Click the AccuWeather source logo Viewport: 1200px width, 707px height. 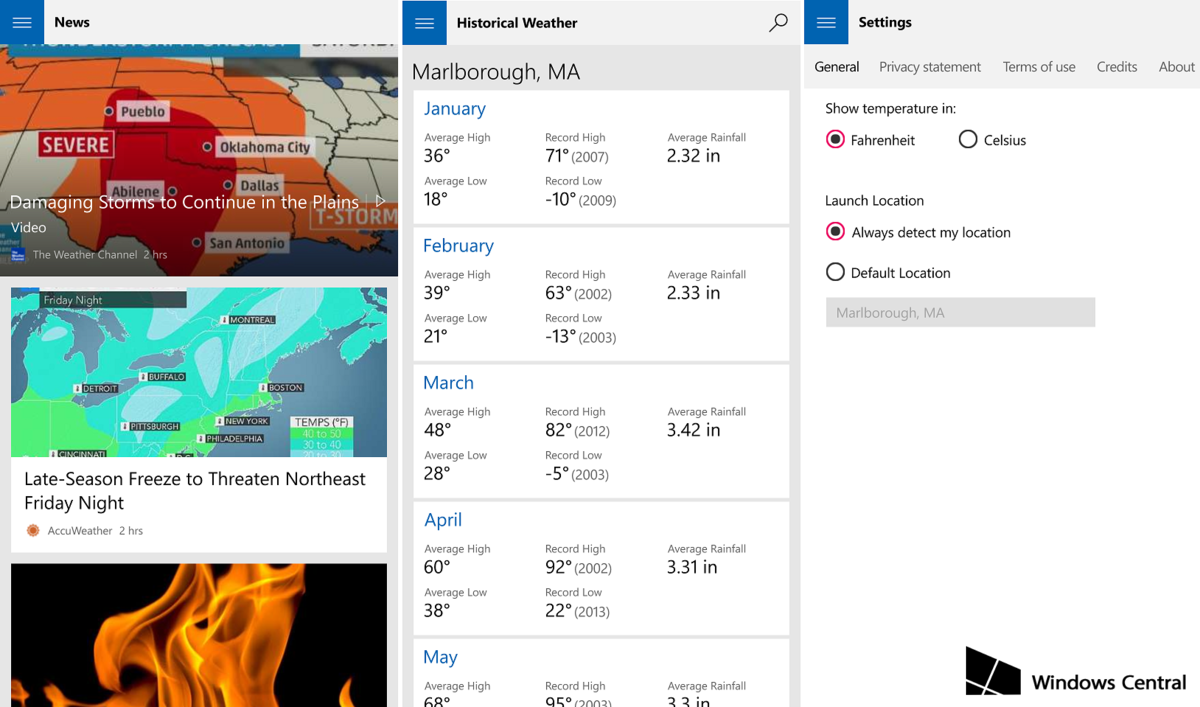[33, 531]
